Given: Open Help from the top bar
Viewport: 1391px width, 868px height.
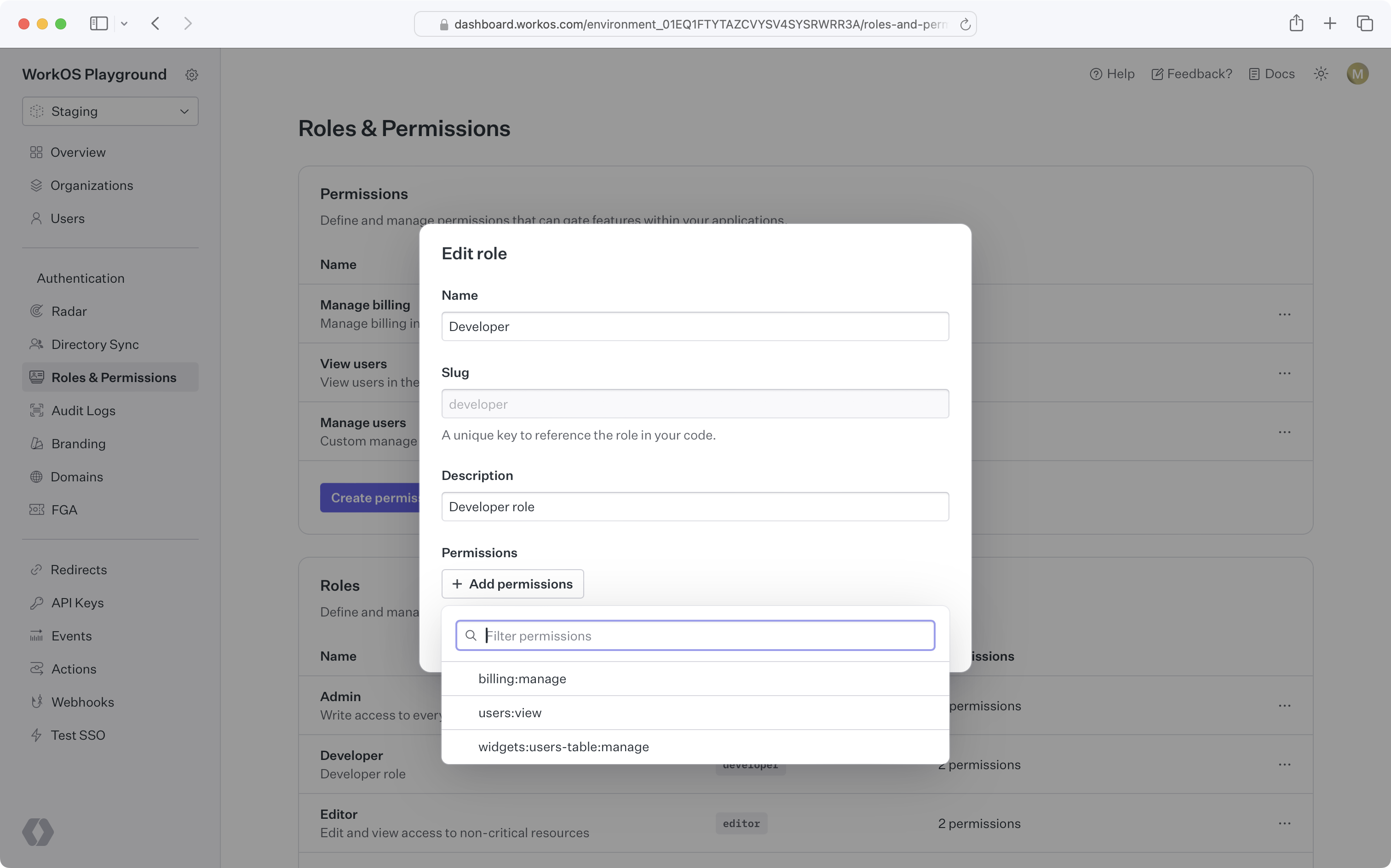Looking at the screenshot, I should tap(1112, 73).
